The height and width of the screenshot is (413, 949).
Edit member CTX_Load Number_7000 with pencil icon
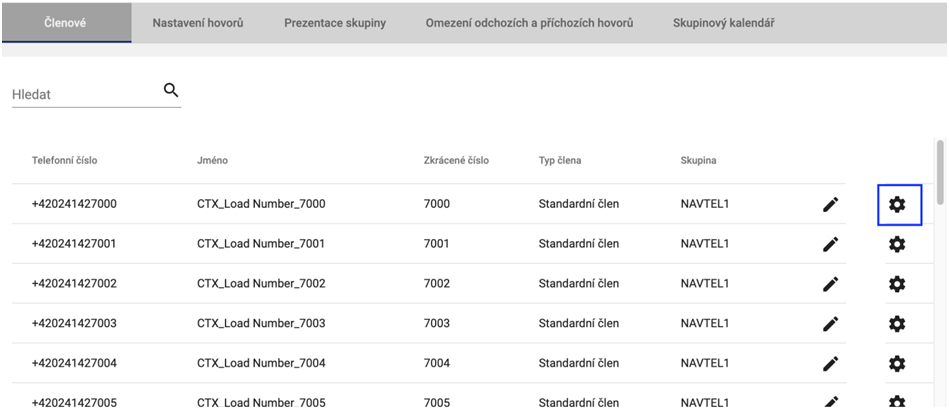830,204
